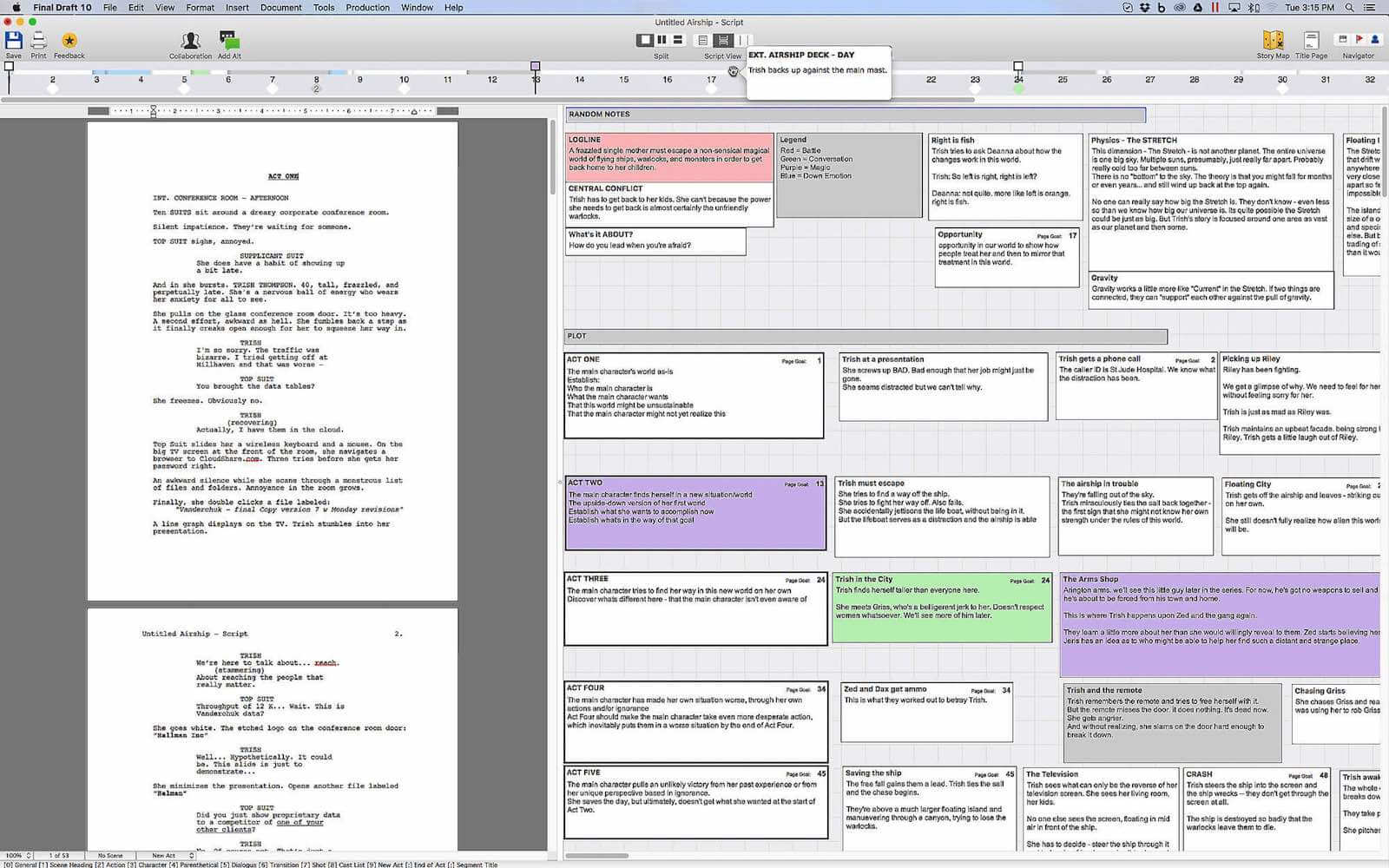Click page number 8 on the story map
The image size is (1389, 868).
[x=316, y=80]
